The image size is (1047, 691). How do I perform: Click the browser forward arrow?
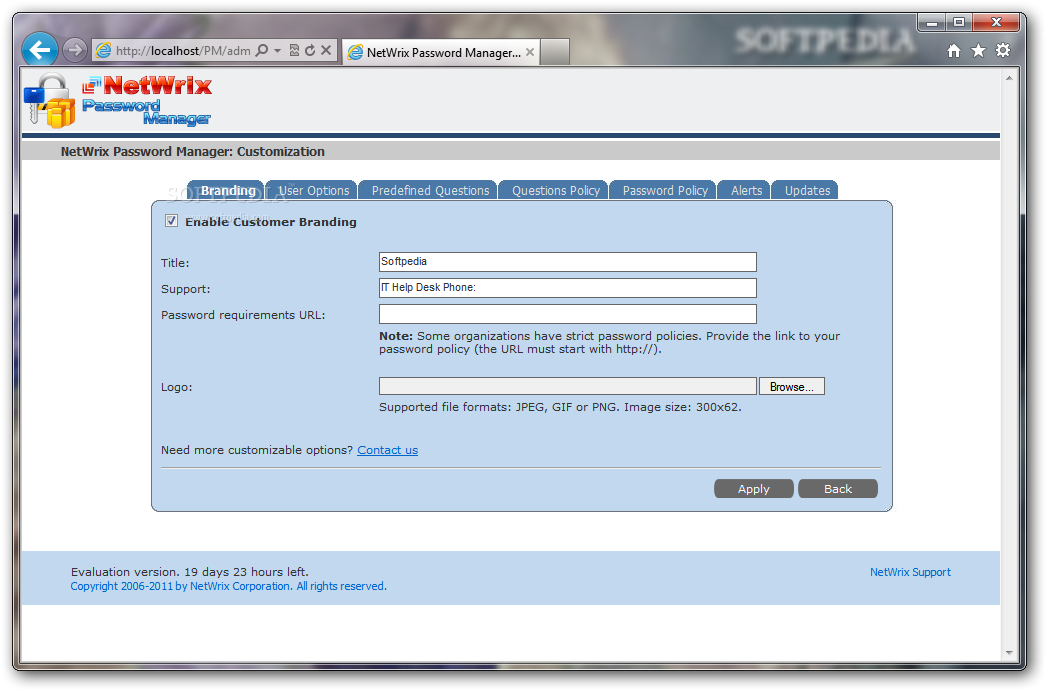[x=75, y=49]
